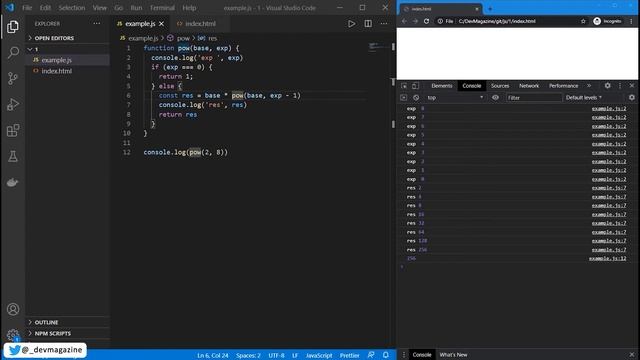Click the notifications bell in status bar
Screen dimensions: 640x360
[x=386, y=355]
